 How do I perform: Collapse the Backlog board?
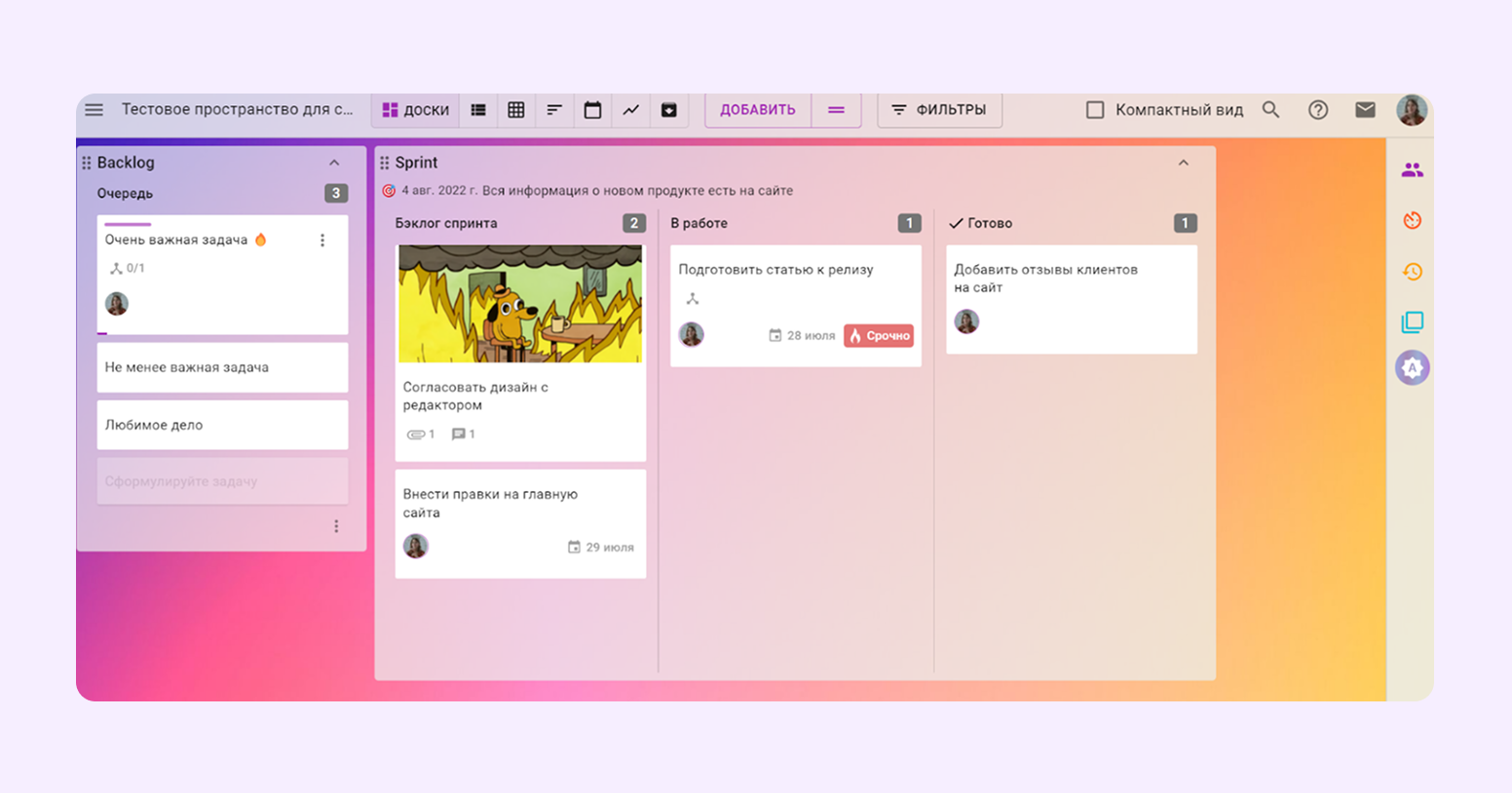click(x=334, y=163)
